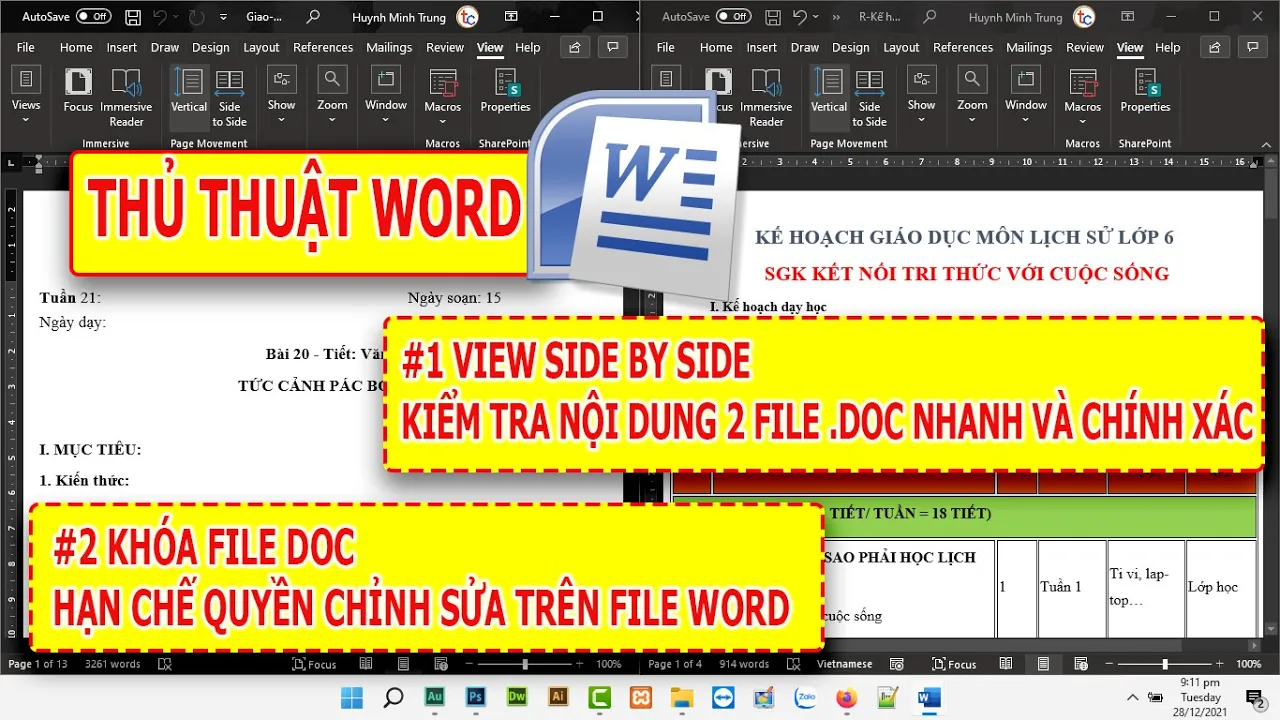
Task: Switch to Web Layout in right window status bar
Action: (1080, 664)
